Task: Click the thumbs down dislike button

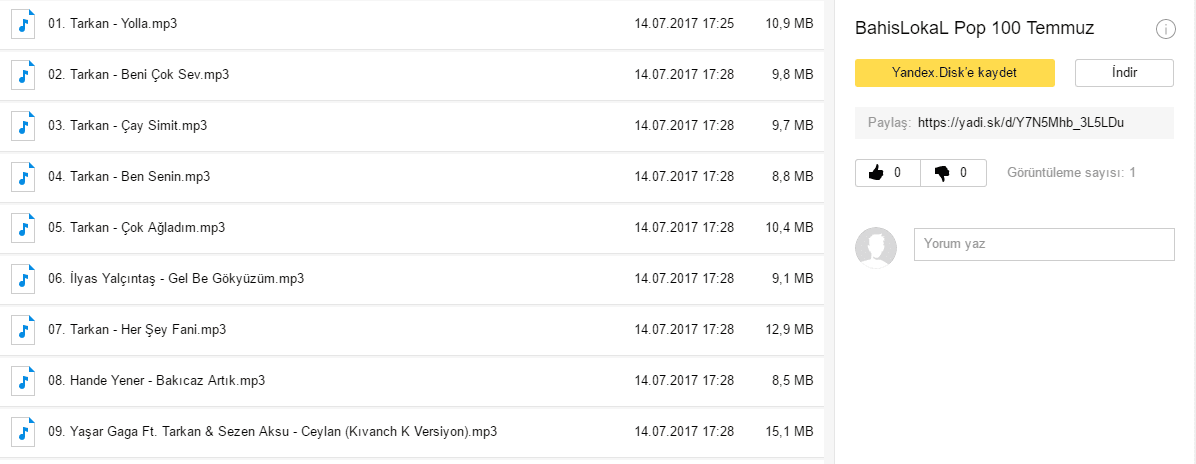Action: point(953,173)
